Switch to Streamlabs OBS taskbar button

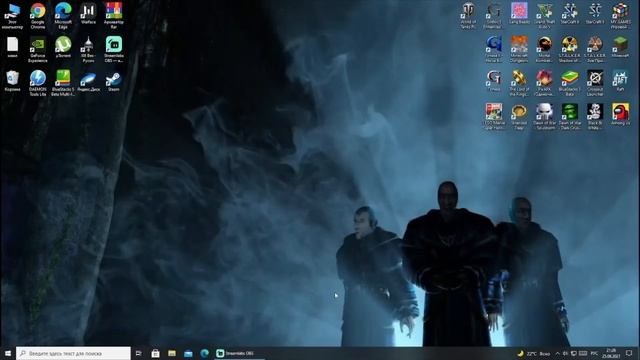coord(240,353)
